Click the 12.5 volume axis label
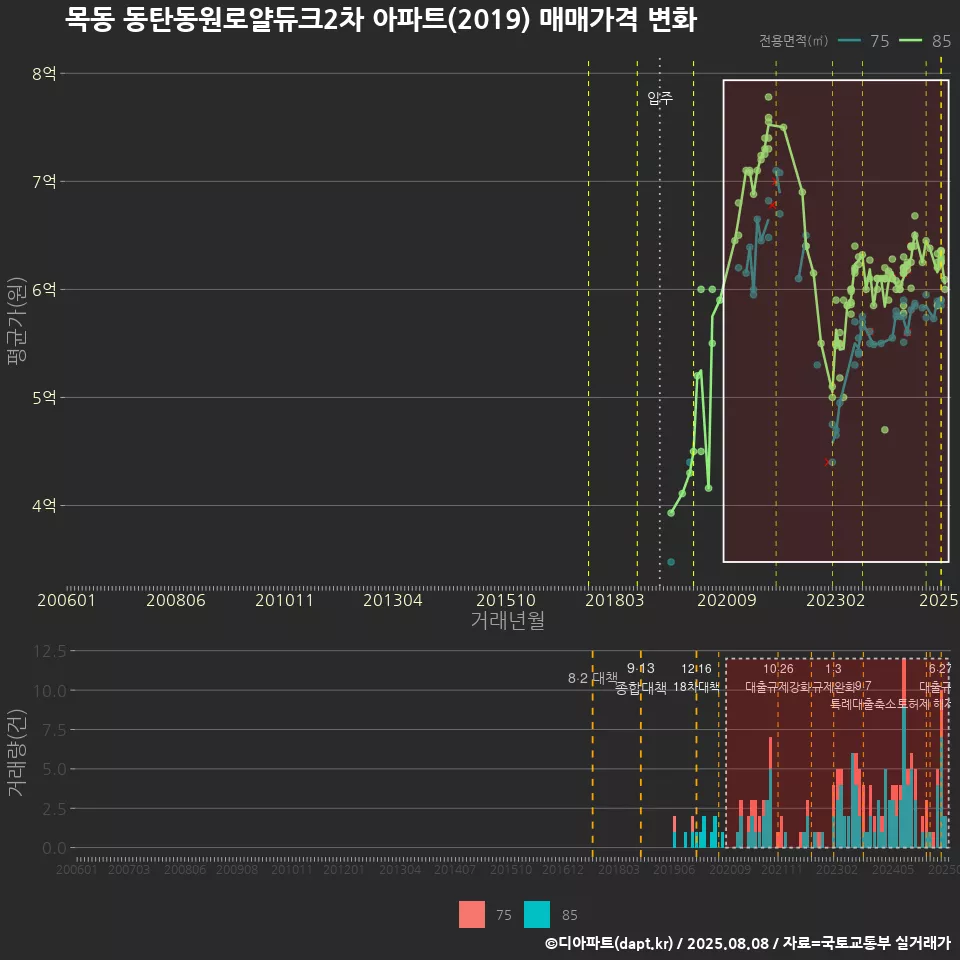Screen dimensions: 960x960 (x=50, y=651)
